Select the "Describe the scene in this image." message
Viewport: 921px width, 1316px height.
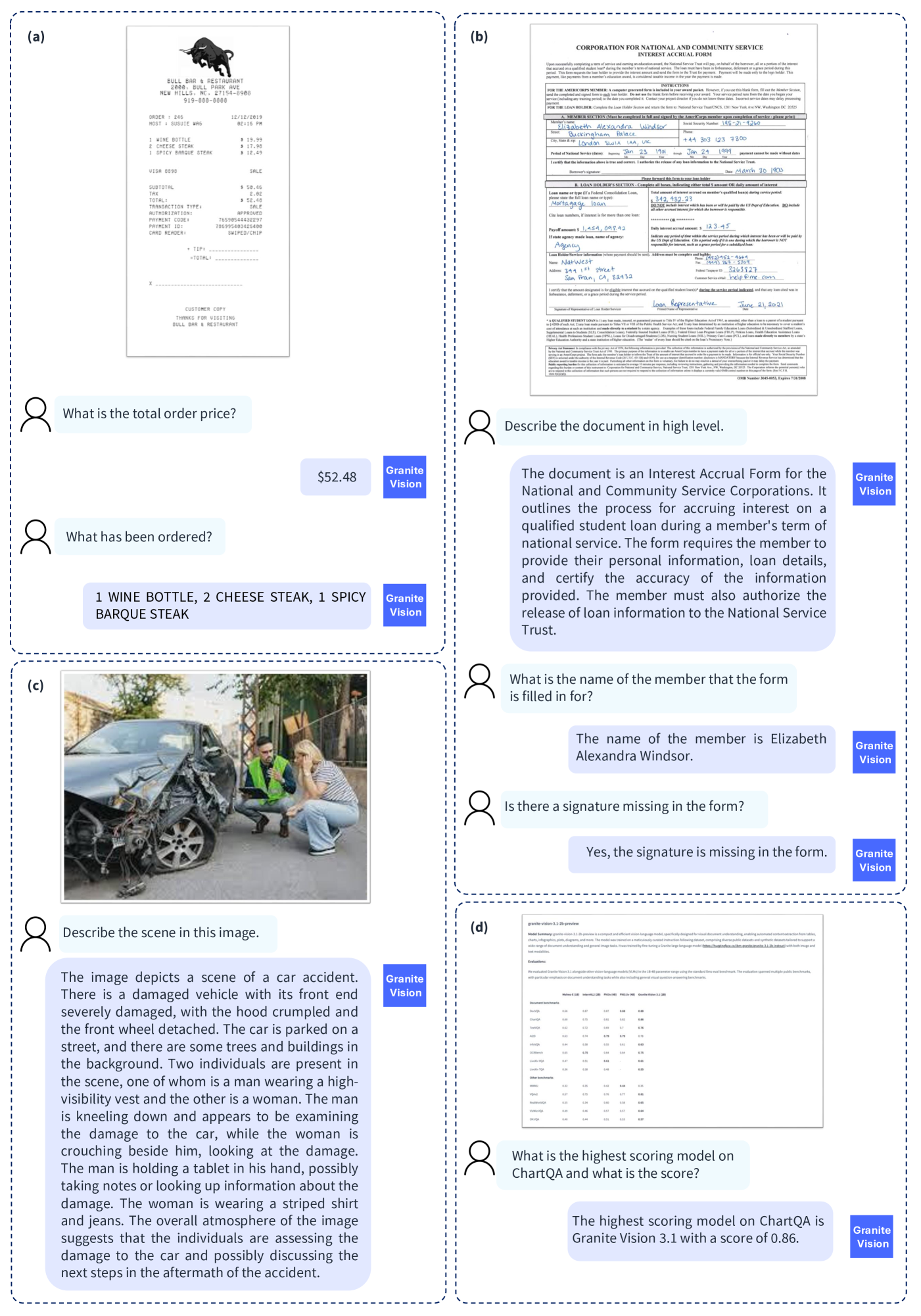tap(168, 934)
